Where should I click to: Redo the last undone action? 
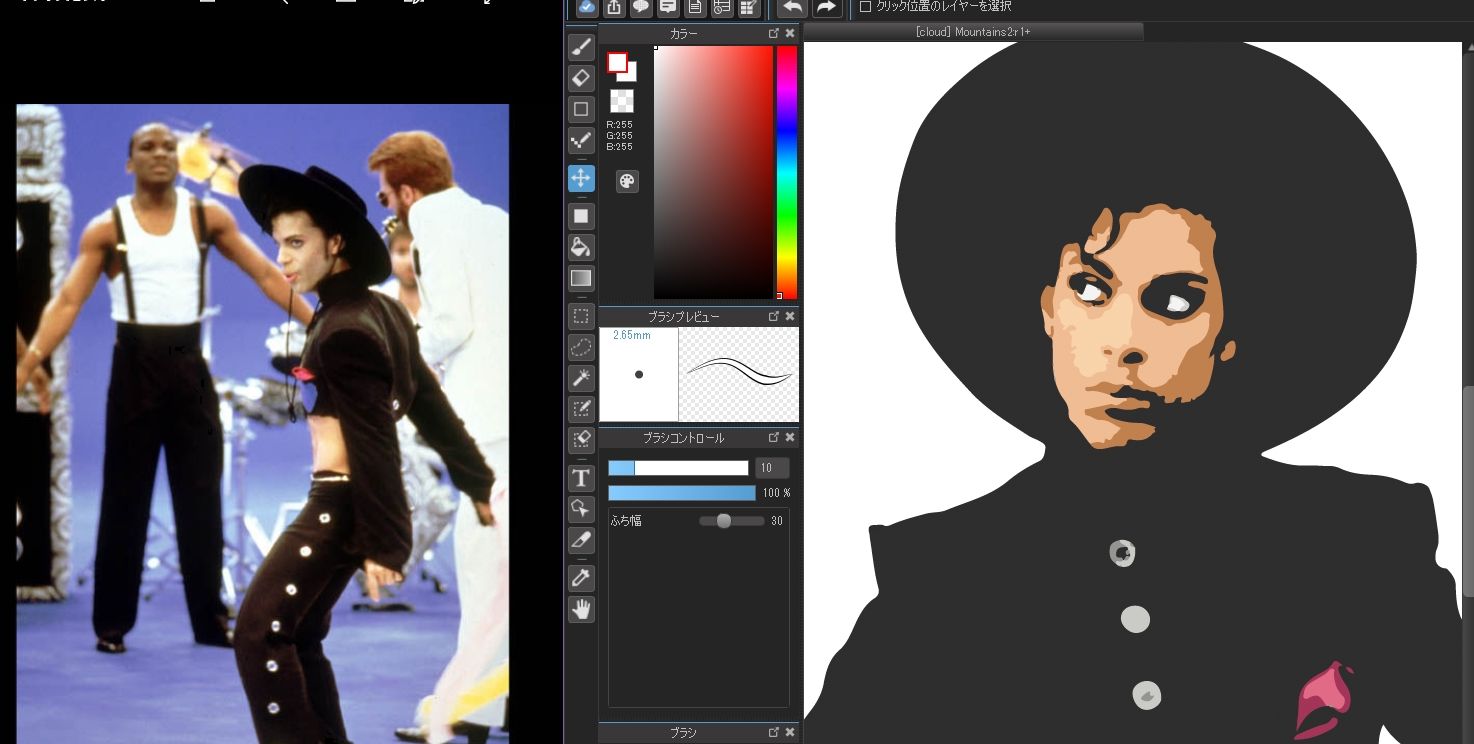point(827,8)
